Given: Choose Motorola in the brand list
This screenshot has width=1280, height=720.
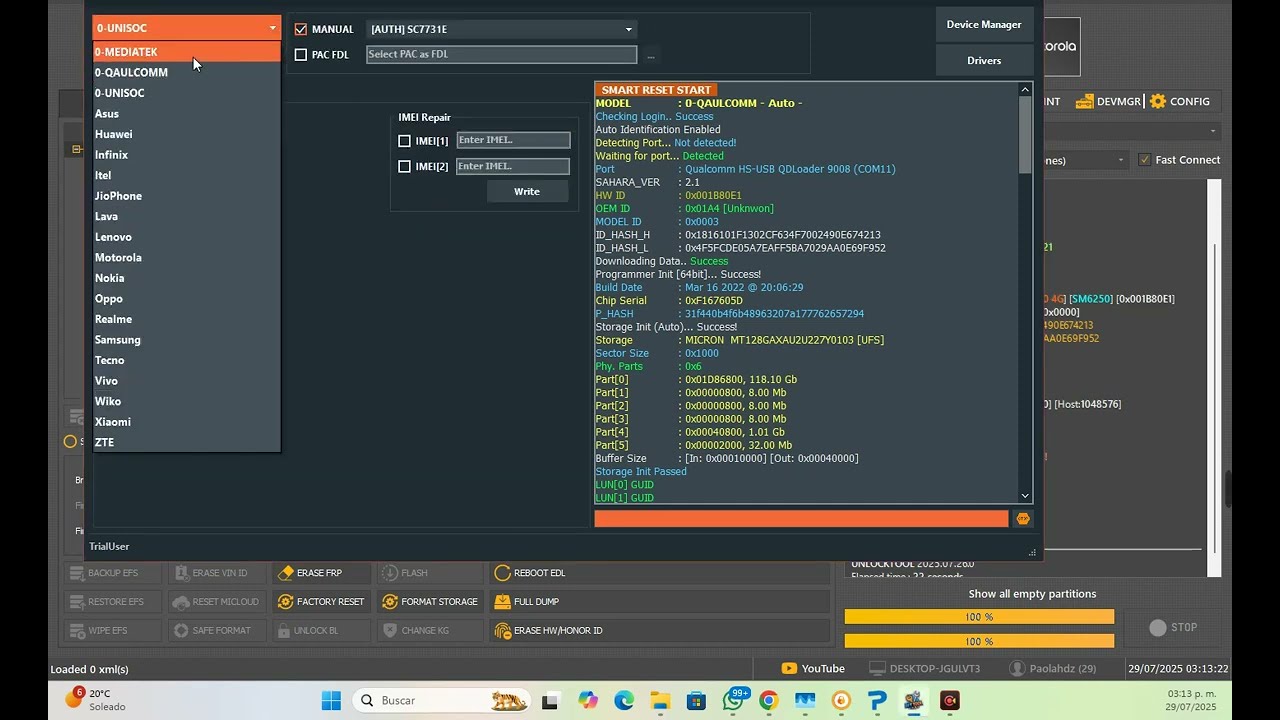Looking at the screenshot, I should pyautogui.click(x=187, y=258).
